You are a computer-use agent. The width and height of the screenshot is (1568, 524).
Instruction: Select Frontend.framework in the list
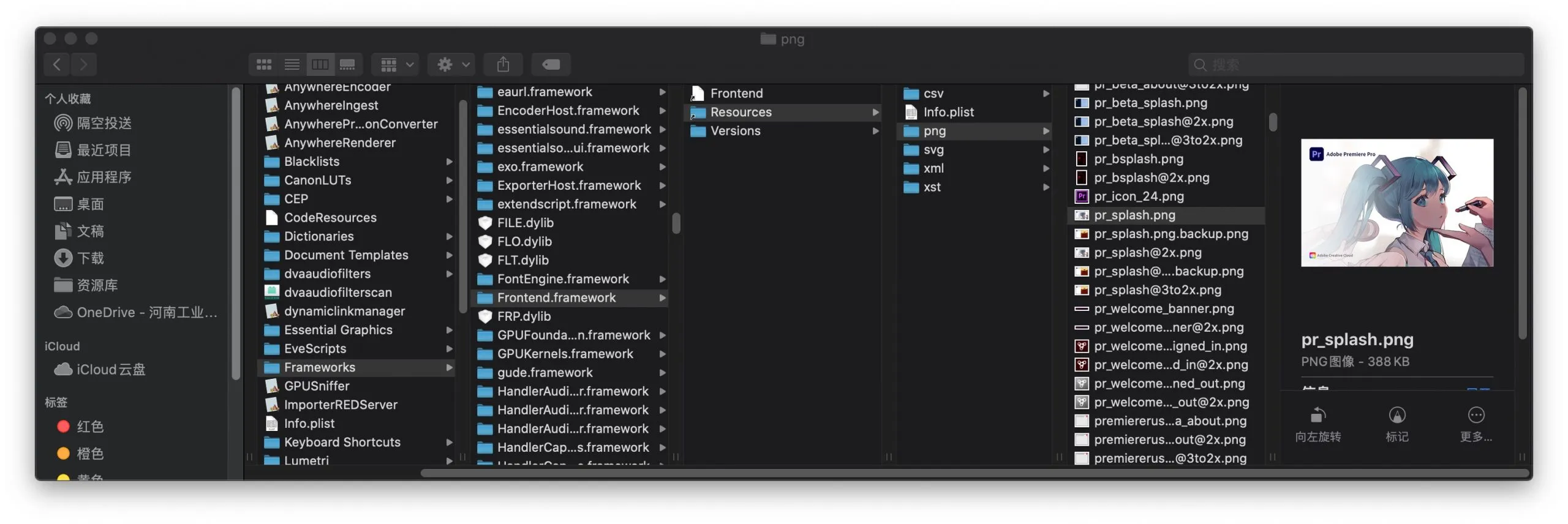570,298
